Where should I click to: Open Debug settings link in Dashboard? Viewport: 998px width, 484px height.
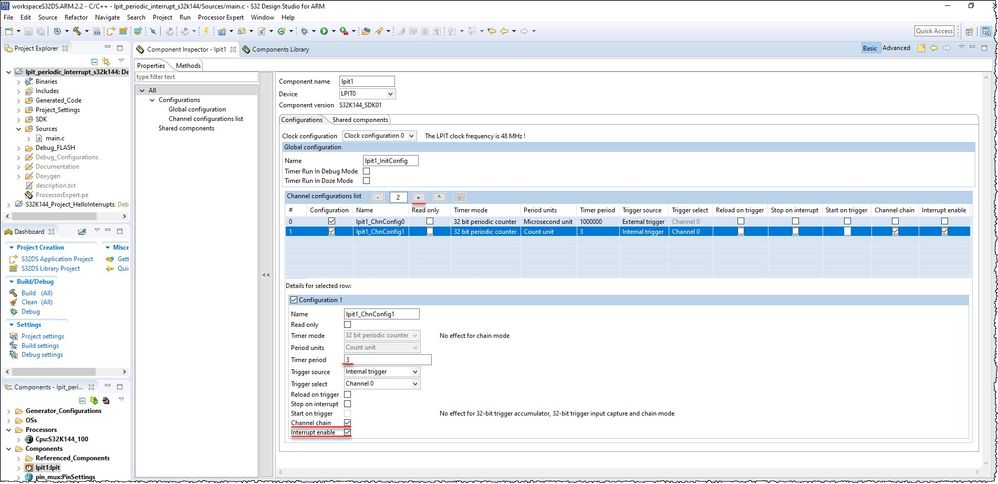click(42, 355)
